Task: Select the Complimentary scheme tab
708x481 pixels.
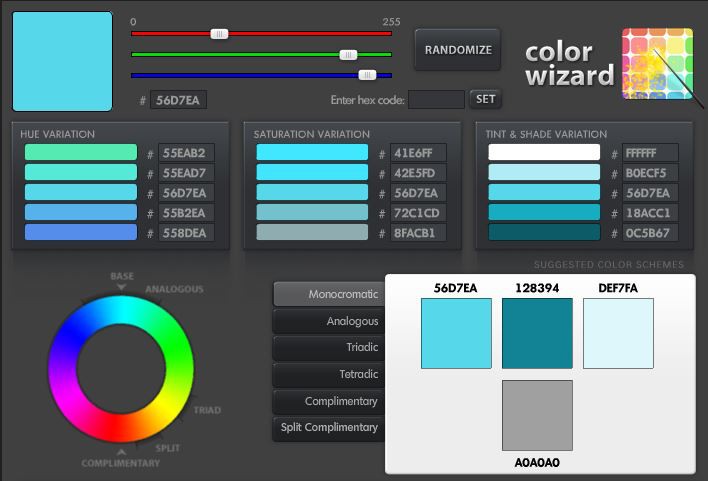Action: pyautogui.click(x=330, y=401)
